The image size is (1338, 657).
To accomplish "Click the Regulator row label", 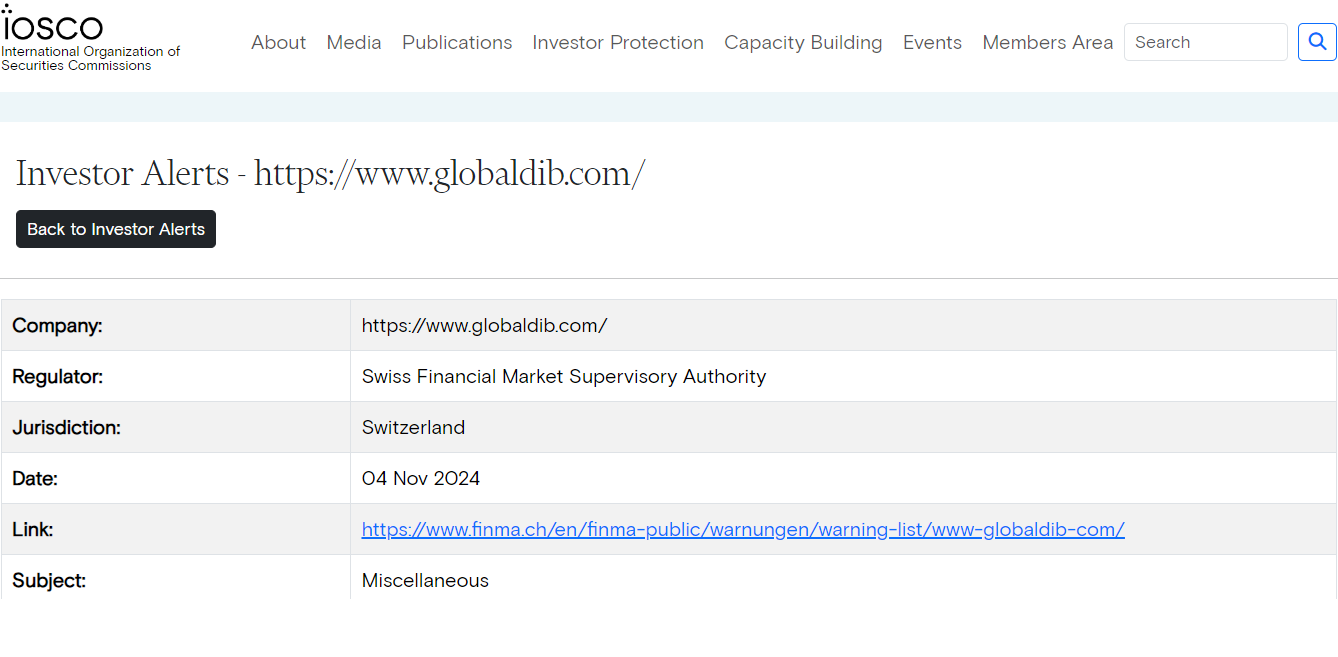I will coord(58,376).
